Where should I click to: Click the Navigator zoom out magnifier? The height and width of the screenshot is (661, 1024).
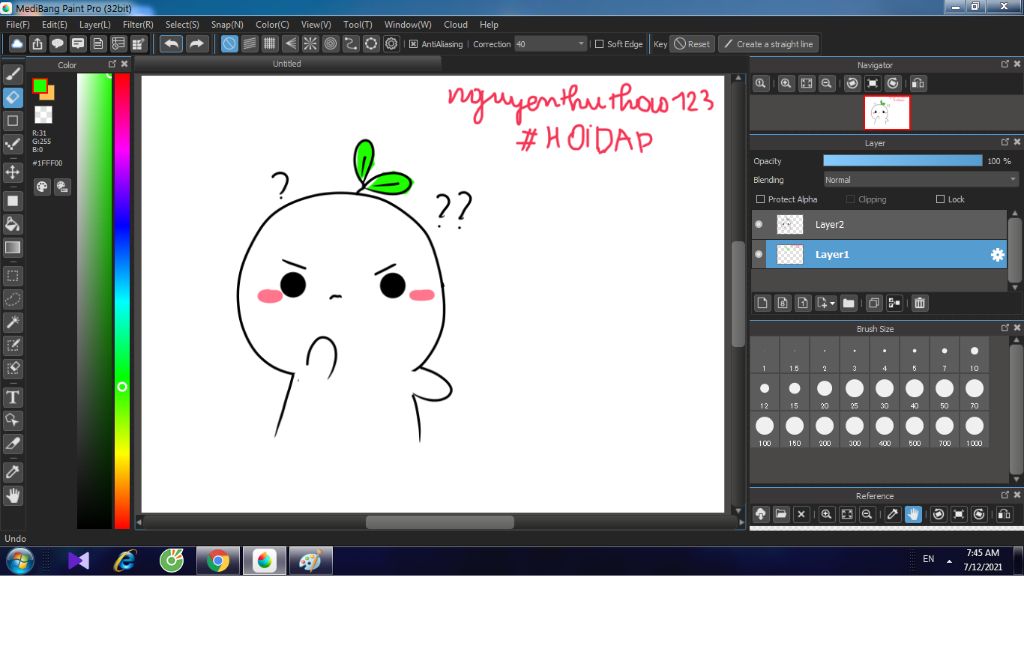pos(827,84)
